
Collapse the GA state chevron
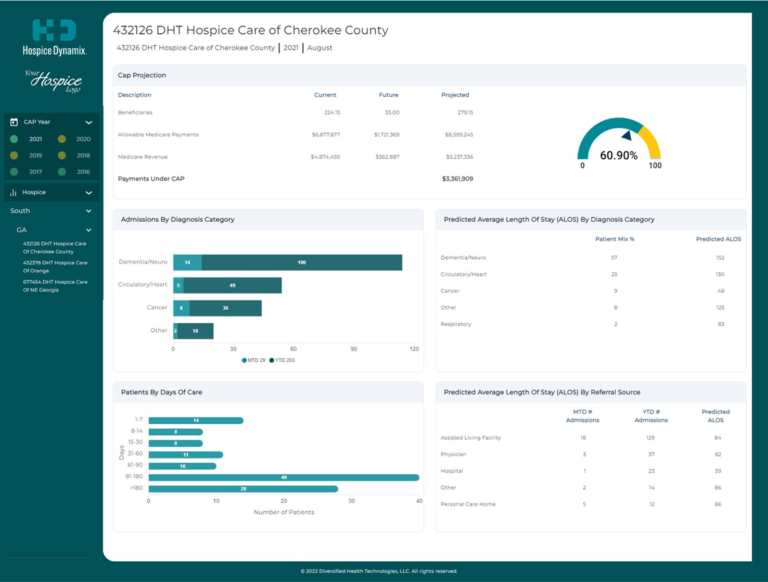point(89,230)
